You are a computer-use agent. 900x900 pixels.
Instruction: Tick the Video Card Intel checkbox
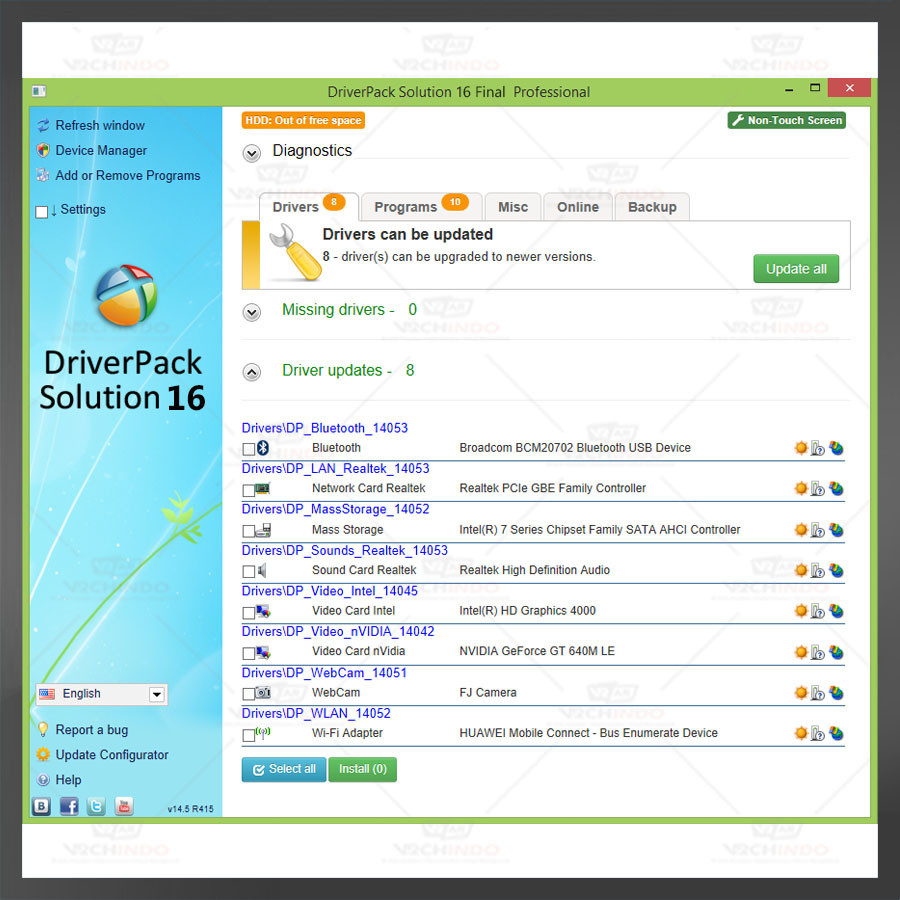(249, 612)
